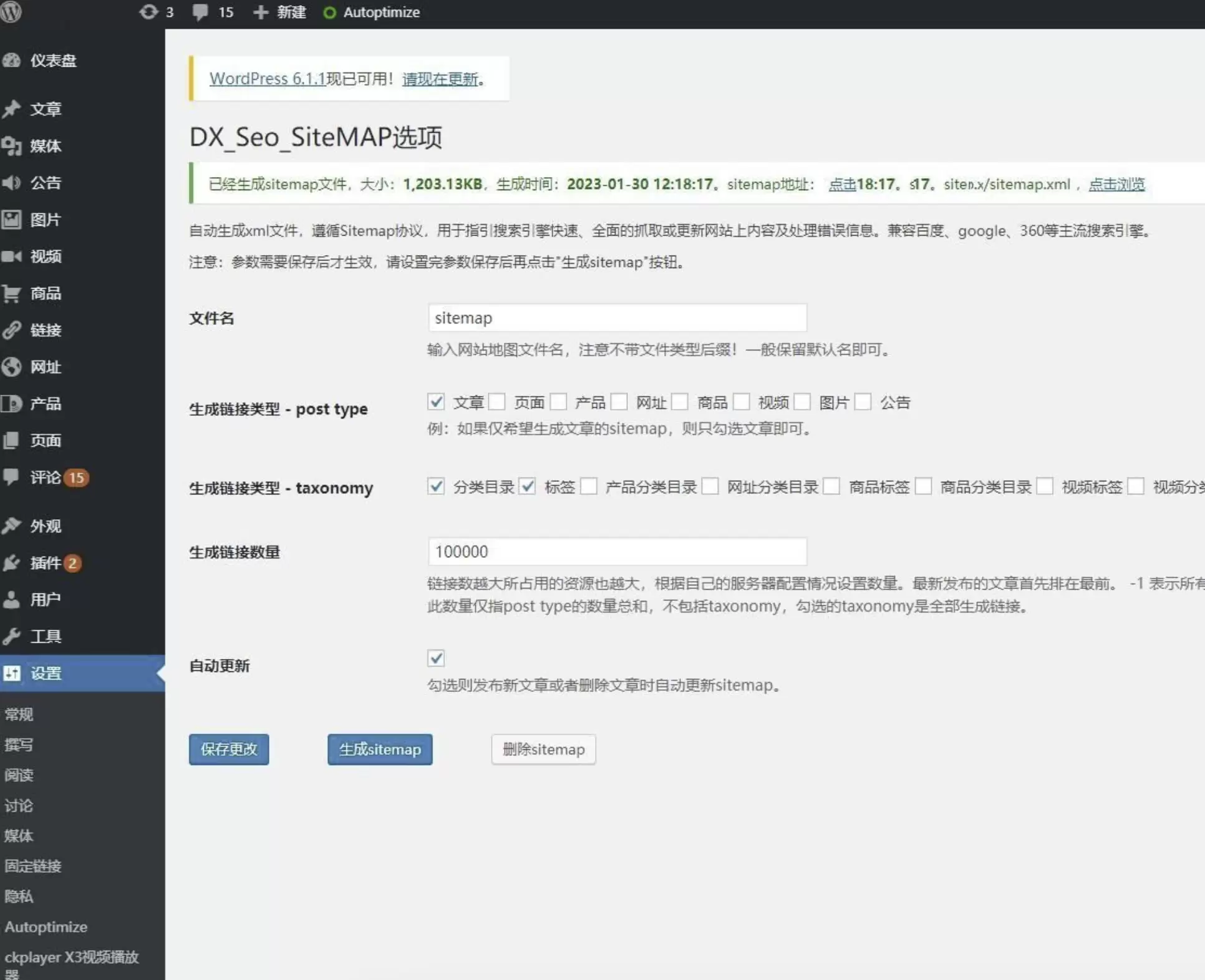Click the 公告 megaphone icon
1205x980 pixels.
pos(11,183)
